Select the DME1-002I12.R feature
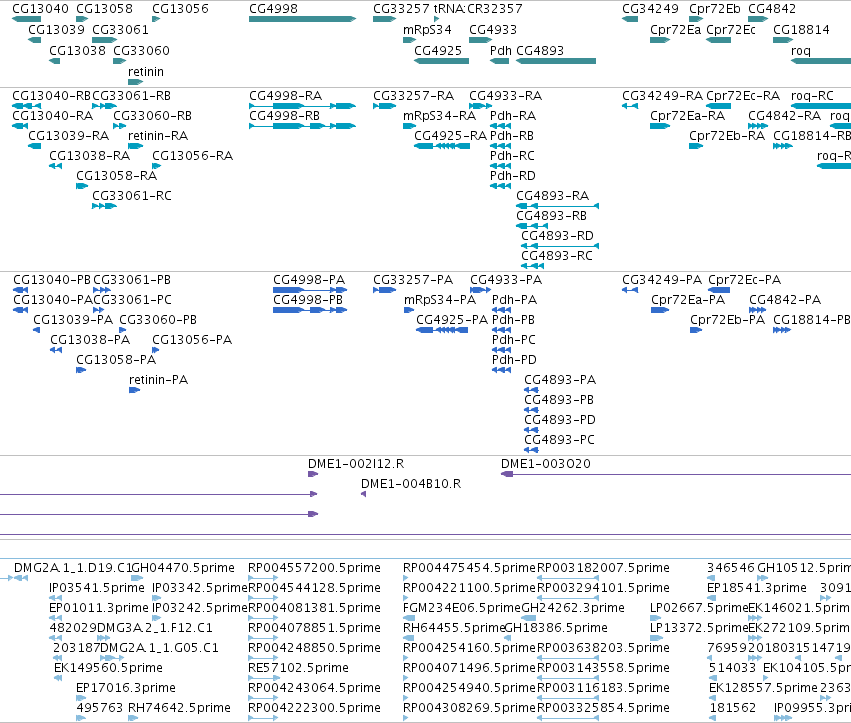The height and width of the screenshot is (723, 851). coord(313,474)
